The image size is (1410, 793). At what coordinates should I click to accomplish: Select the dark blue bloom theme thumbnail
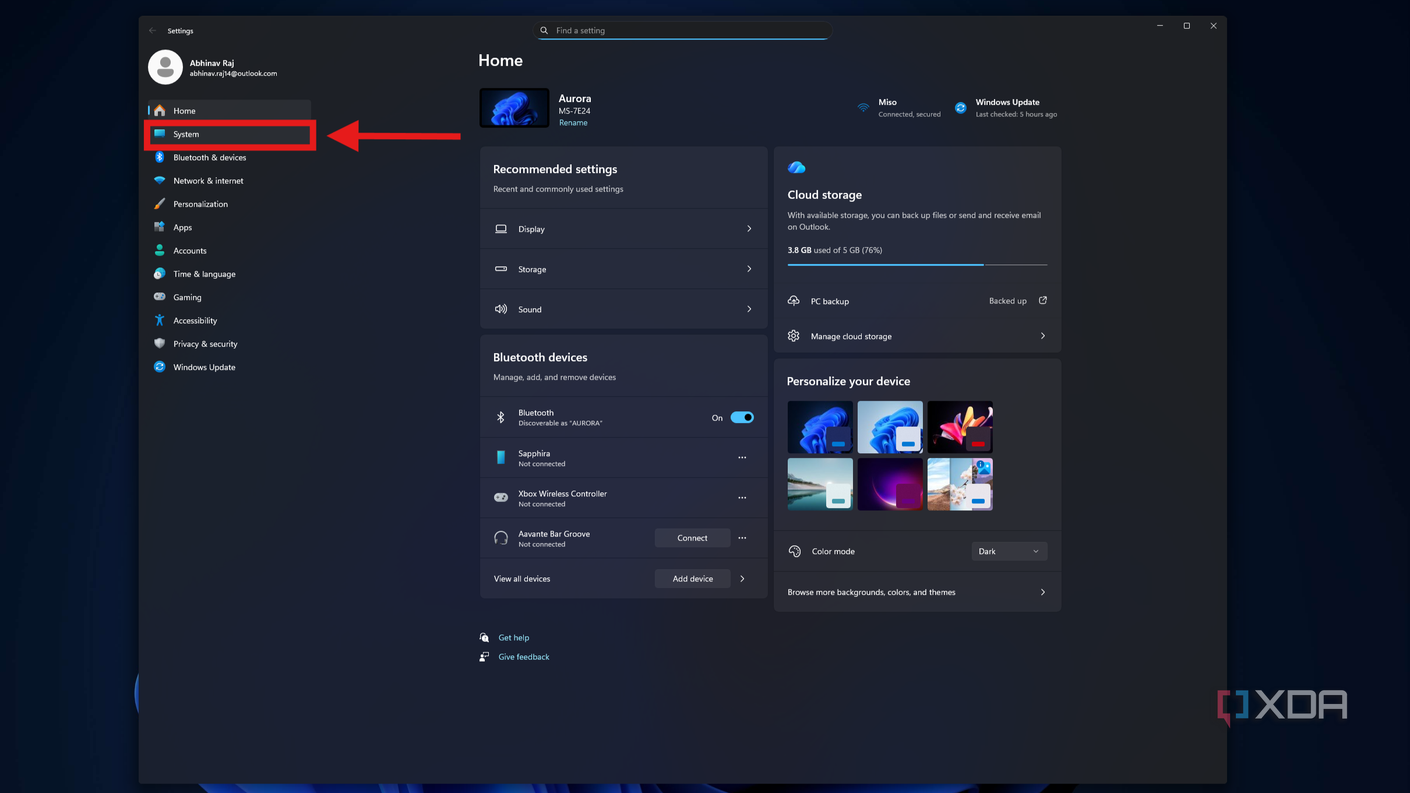pos(820,427)
